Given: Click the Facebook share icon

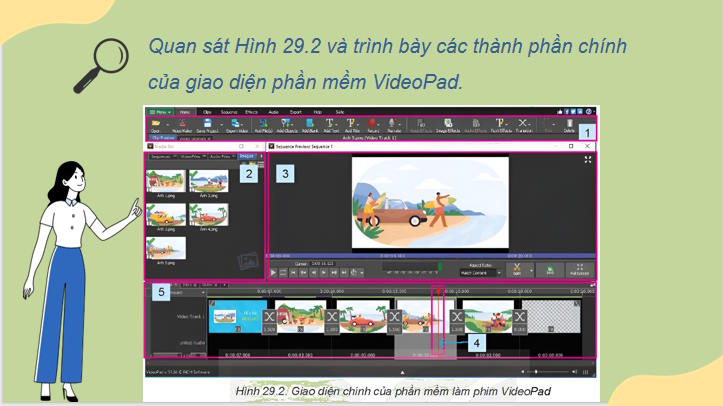Looking at the screenshot, I should 567,112.
